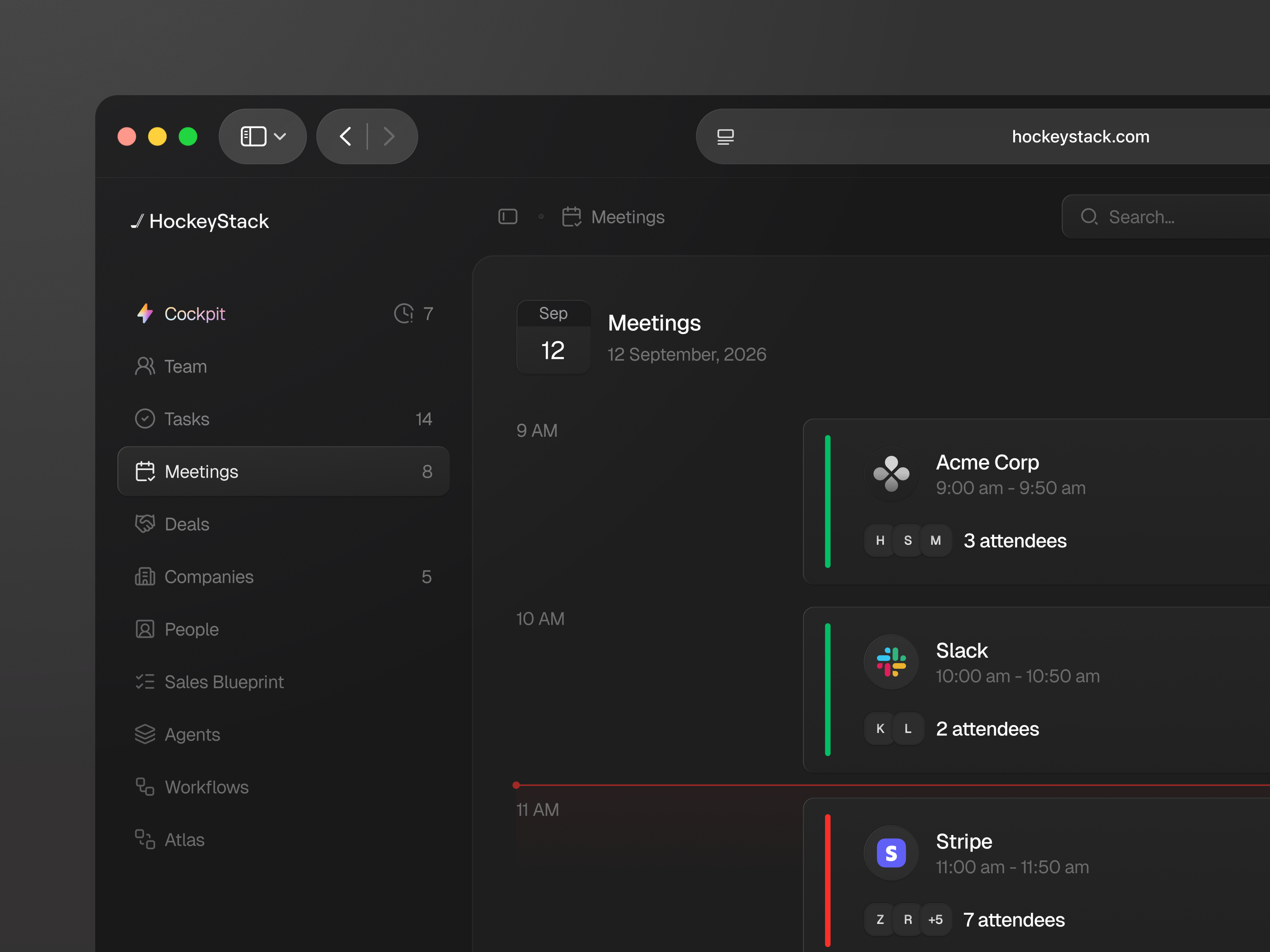Viewport: 1270px width, 952px height.
Task: Click the search magnifier icon
Action: click(1089, 217)
